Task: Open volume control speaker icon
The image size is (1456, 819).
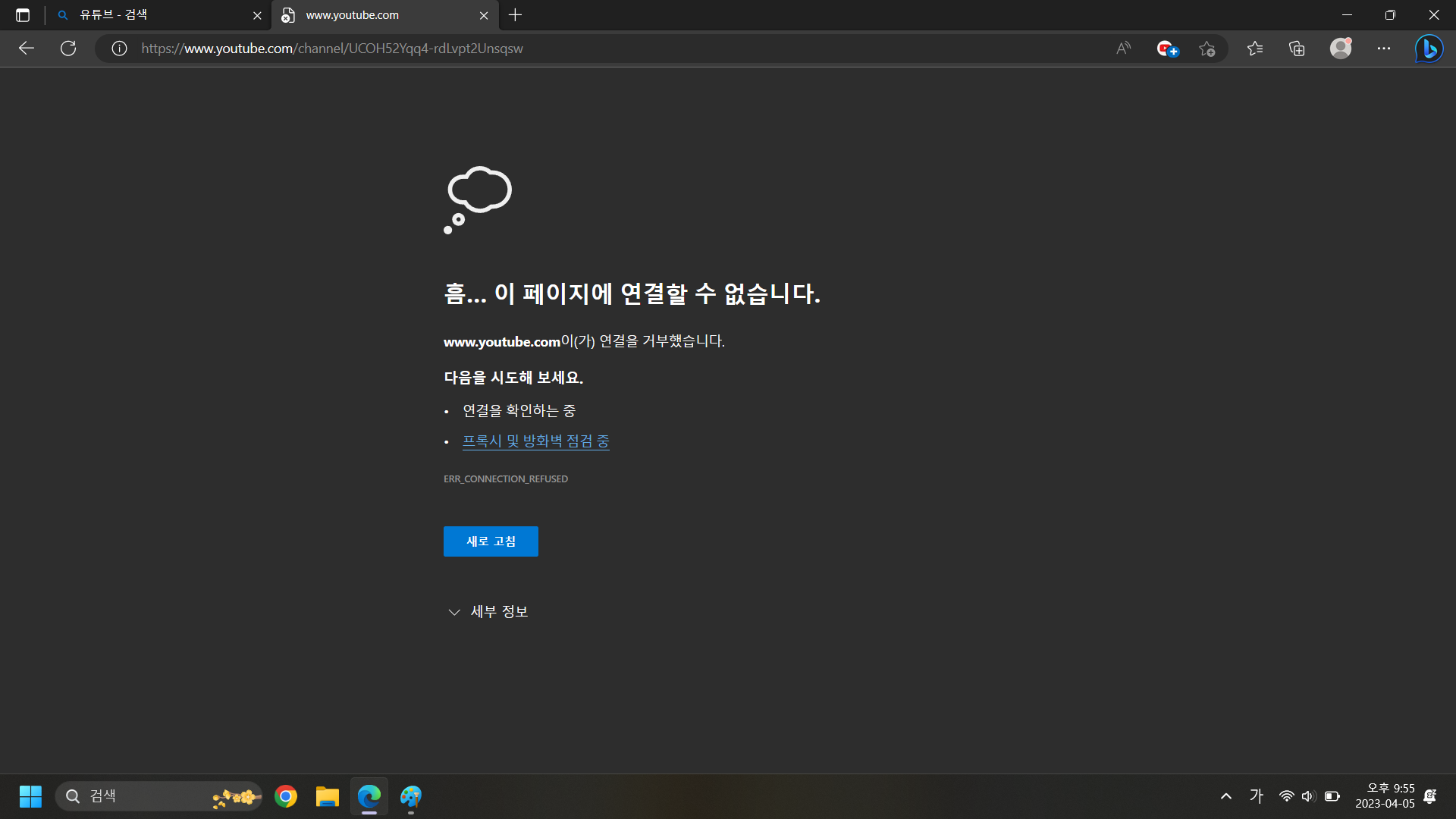Action: click(1309, 796)
